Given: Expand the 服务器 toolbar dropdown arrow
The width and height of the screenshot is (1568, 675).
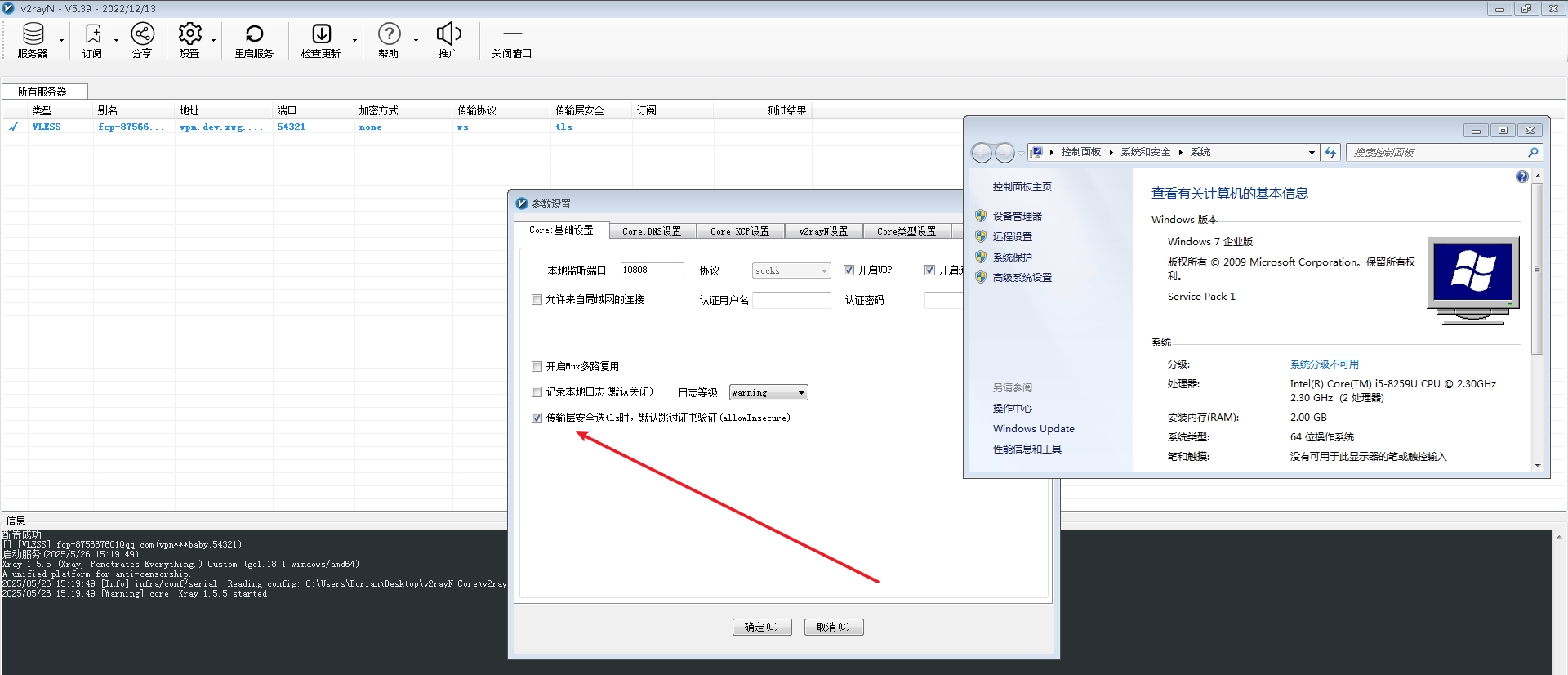Looking at the screenshot, I should coord(61,40).
